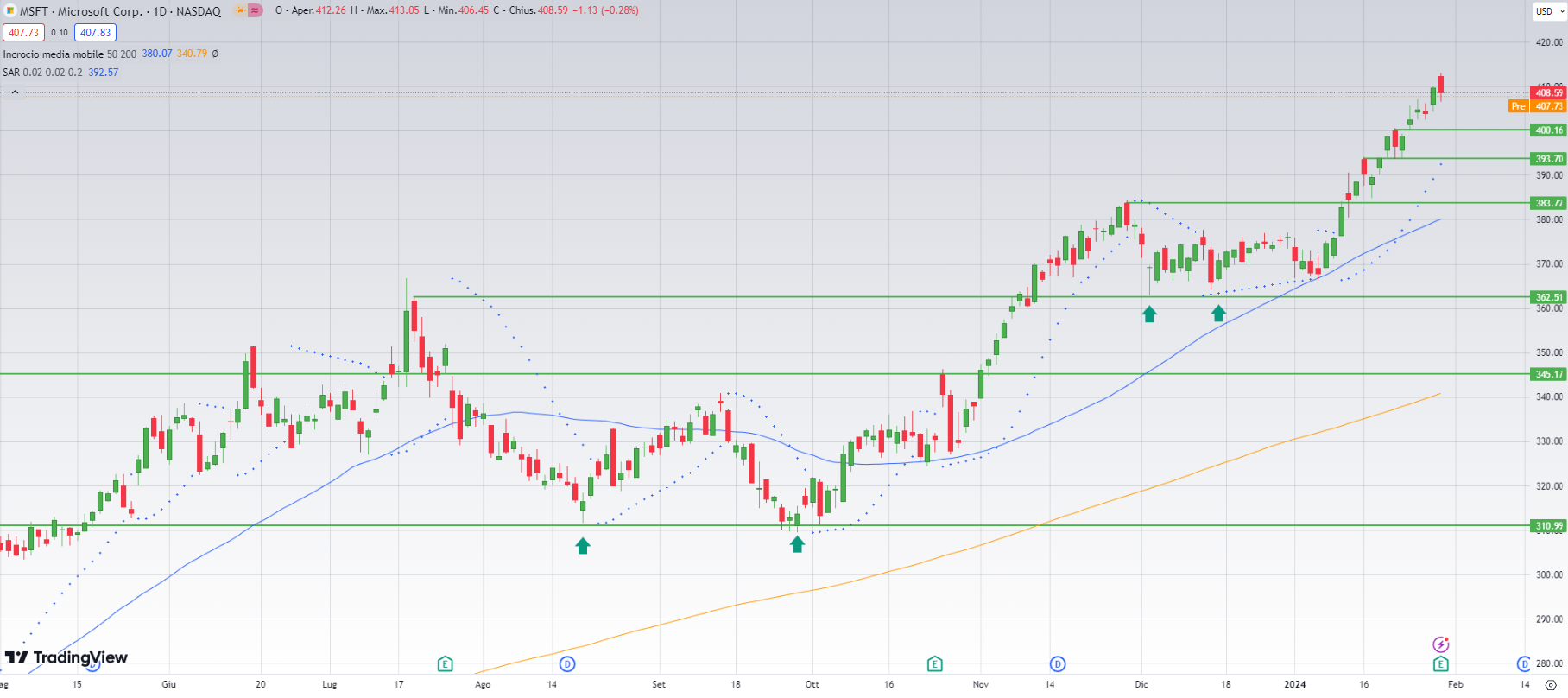Select the horizontal line label 345.17
This screenshot has height=698, width=1568.
coord(1549,374)
